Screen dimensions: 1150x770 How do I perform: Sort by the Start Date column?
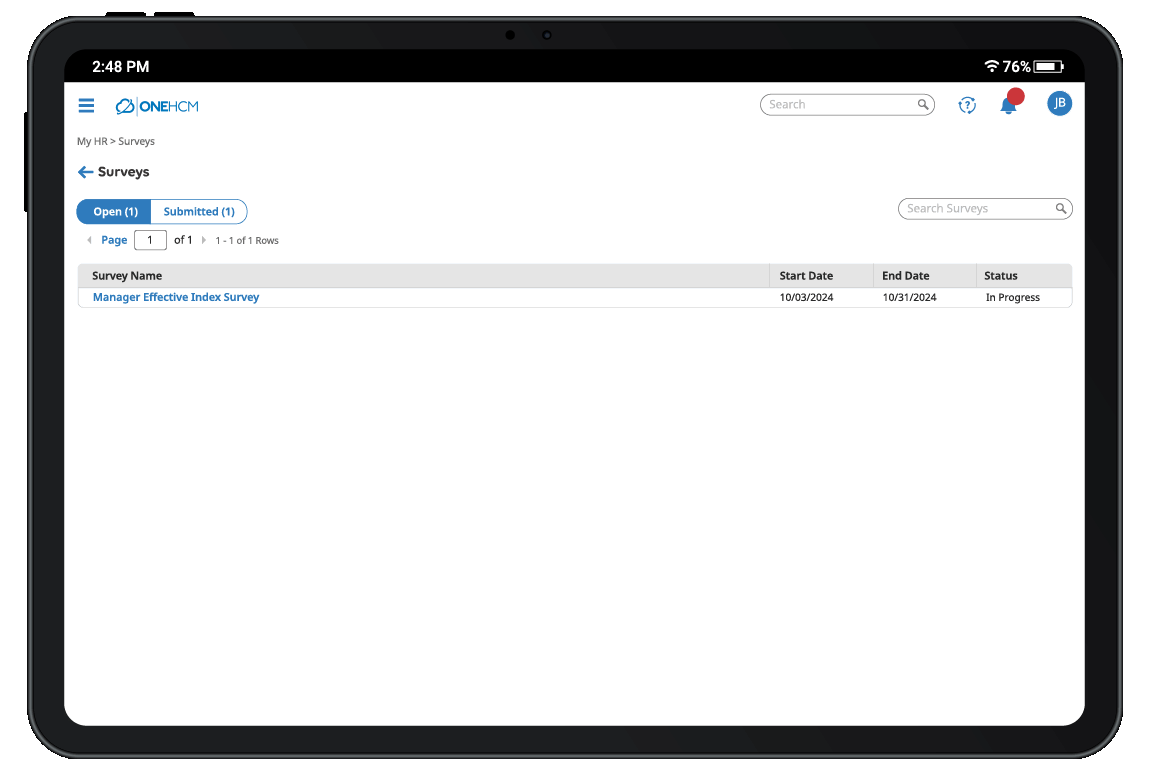point(807,275)
